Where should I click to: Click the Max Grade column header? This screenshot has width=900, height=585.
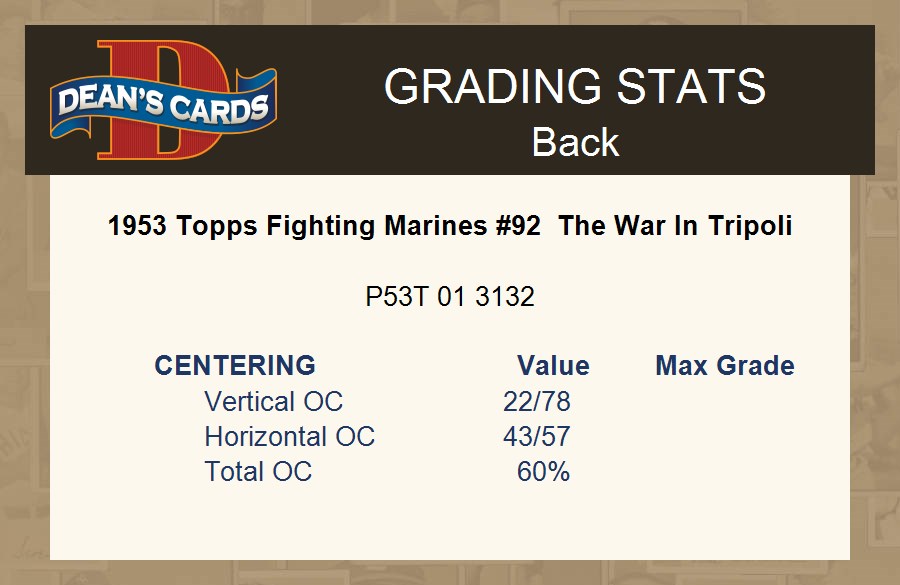click(x=725, y=366)
